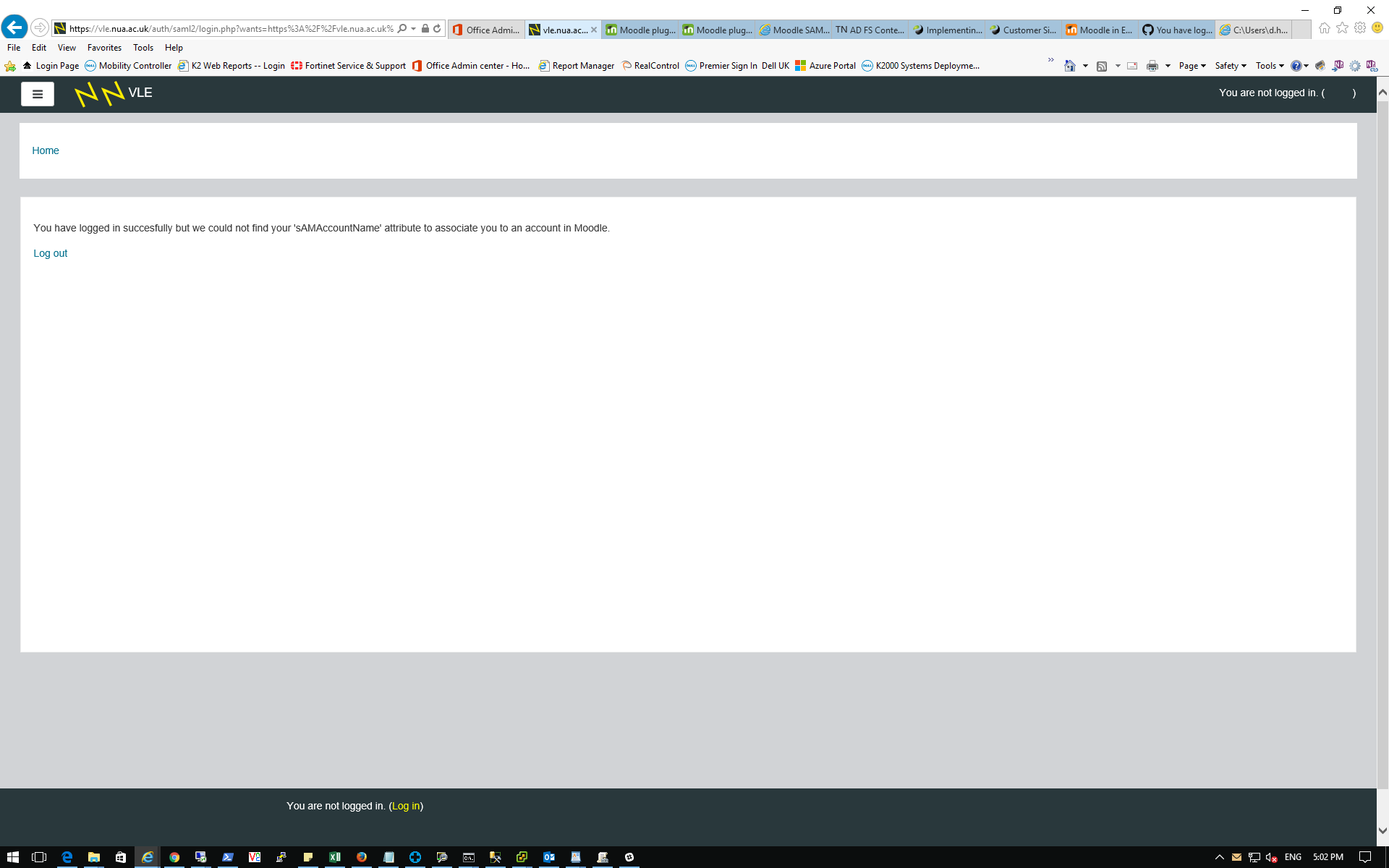Open the Fortinet Service & Support favorite
Screen dimensions: 1389x868
click(349, 66)
